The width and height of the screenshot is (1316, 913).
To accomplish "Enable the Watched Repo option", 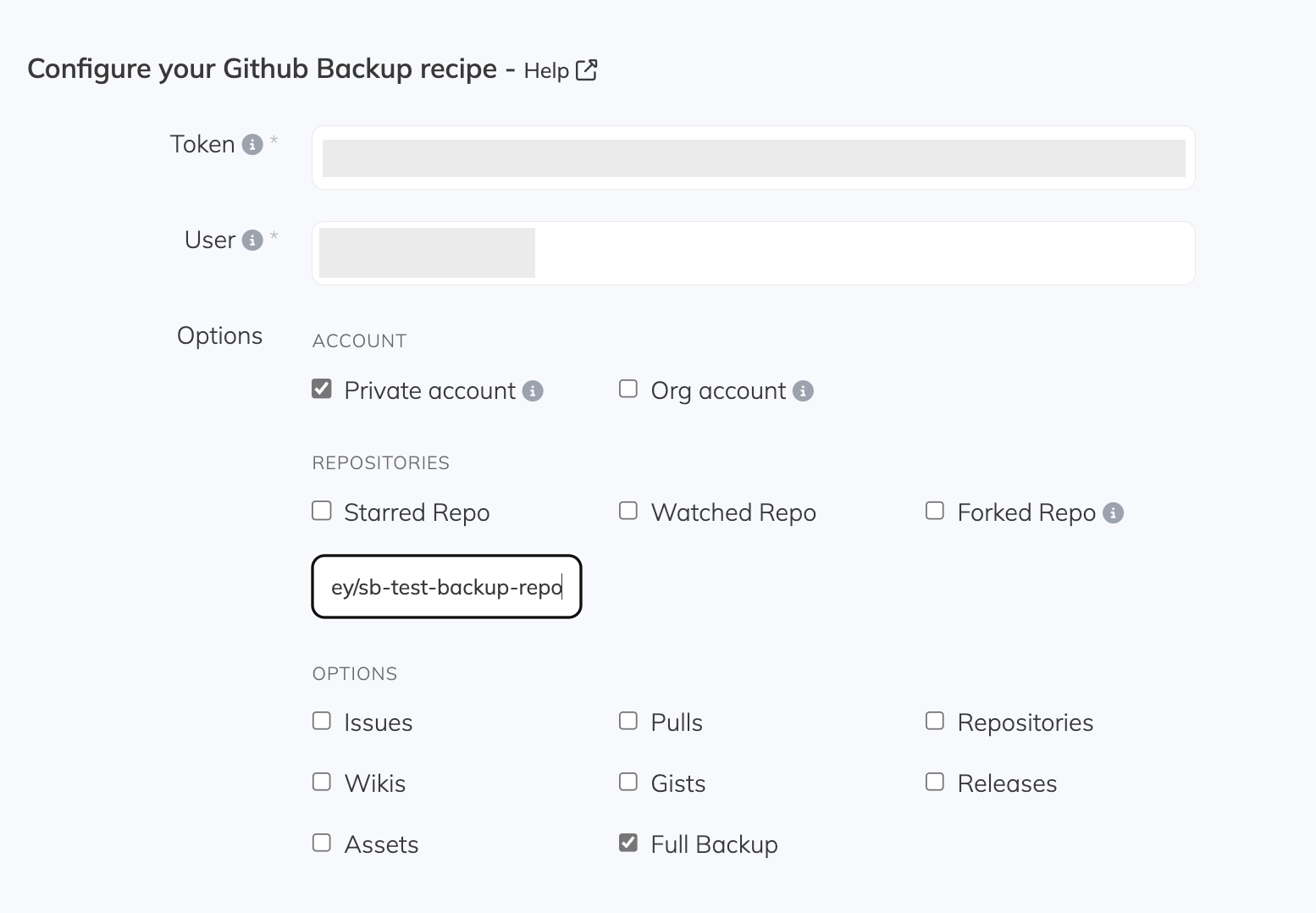I will point(628,512).
